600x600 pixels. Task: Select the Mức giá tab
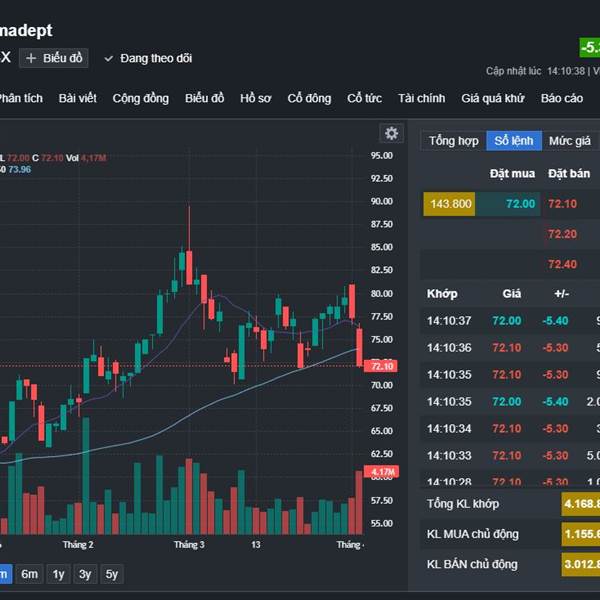569,141
